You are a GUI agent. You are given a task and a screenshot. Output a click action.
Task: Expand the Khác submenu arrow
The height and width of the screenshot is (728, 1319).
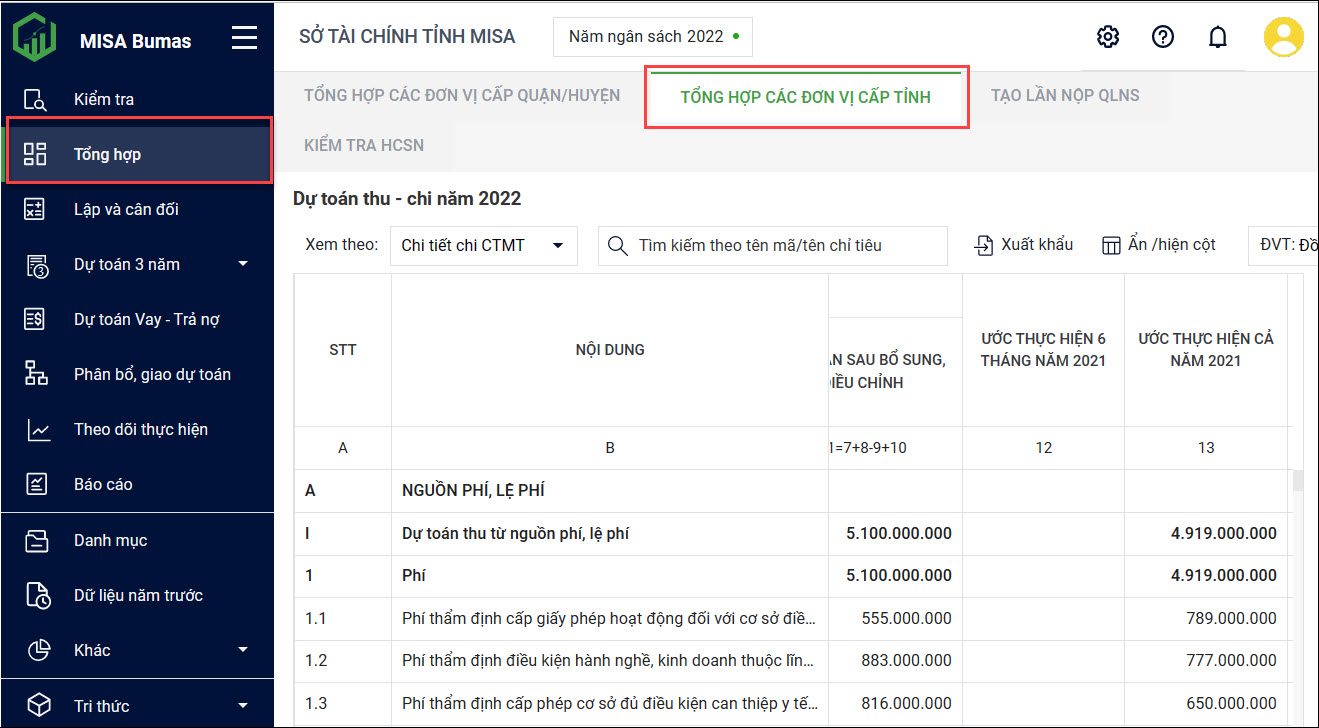[x=243, y=650]
